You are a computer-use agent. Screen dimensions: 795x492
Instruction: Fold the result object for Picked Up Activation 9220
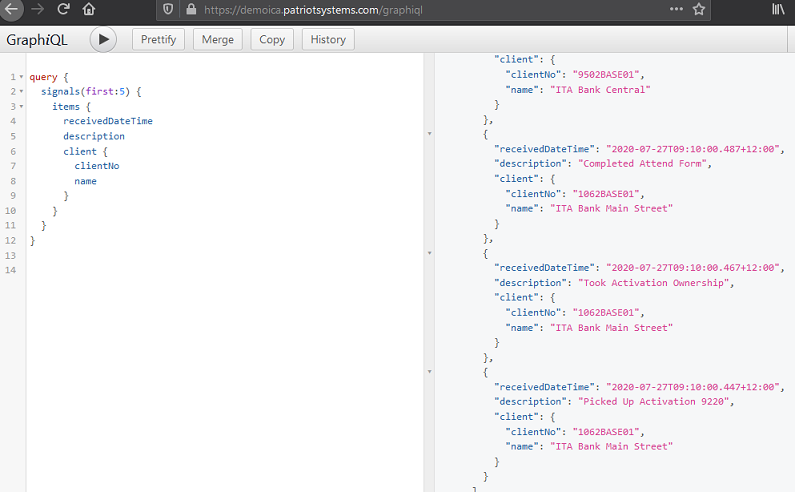click(x=429, y=372)
